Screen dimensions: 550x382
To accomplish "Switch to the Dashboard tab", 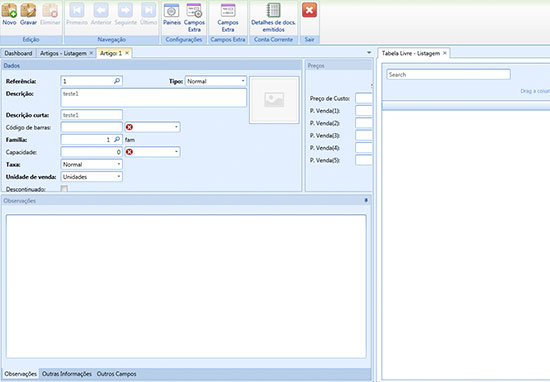I will coord(18,53).
